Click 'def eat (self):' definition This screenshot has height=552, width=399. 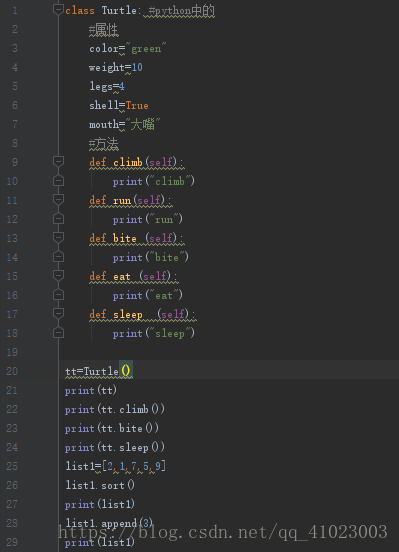click(x=134, y=276)
